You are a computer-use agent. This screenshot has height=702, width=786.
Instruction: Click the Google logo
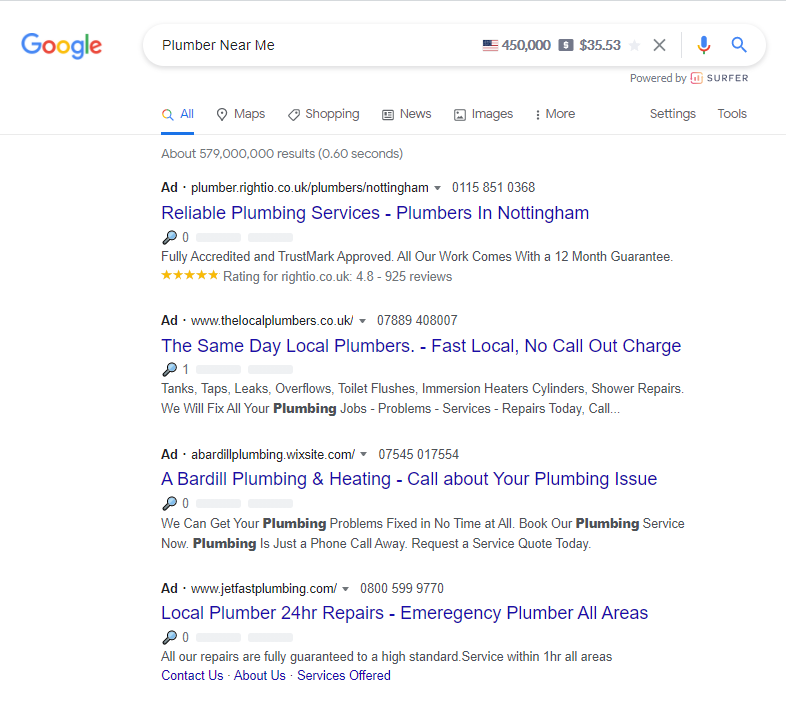(x=61, y=46)
